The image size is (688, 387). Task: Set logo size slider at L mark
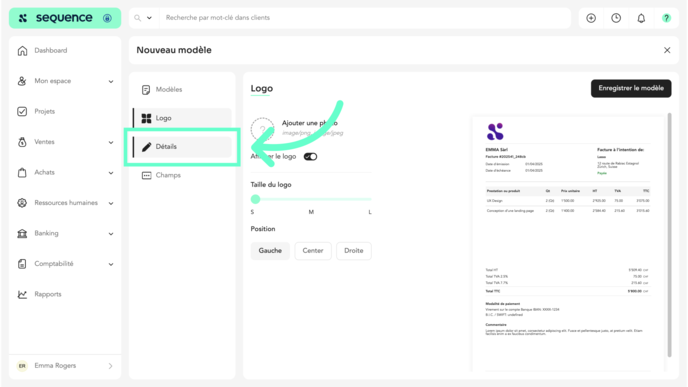point(370,199)
